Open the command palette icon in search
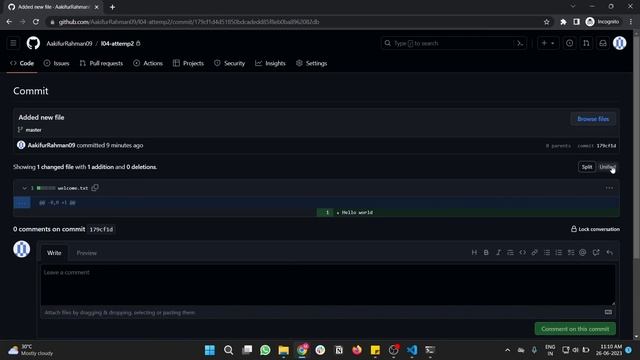 coord(520,43)
